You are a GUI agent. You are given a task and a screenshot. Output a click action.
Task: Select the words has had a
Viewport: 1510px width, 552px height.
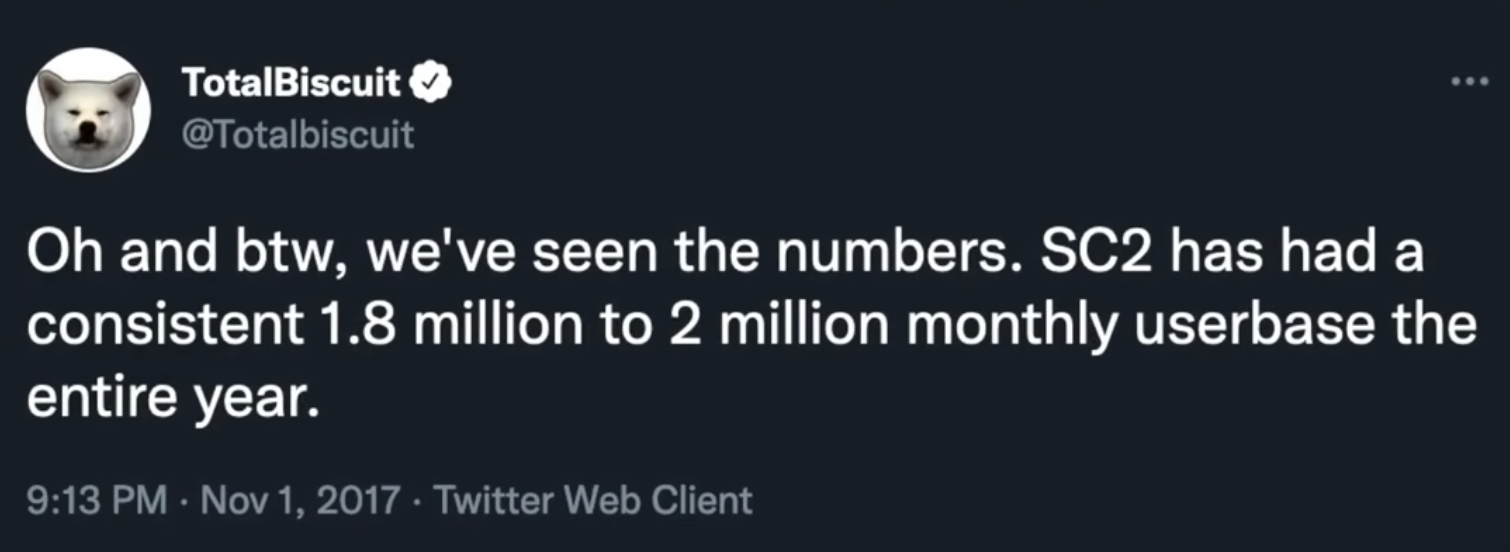pyautogui.click(x=1292, y=256)
